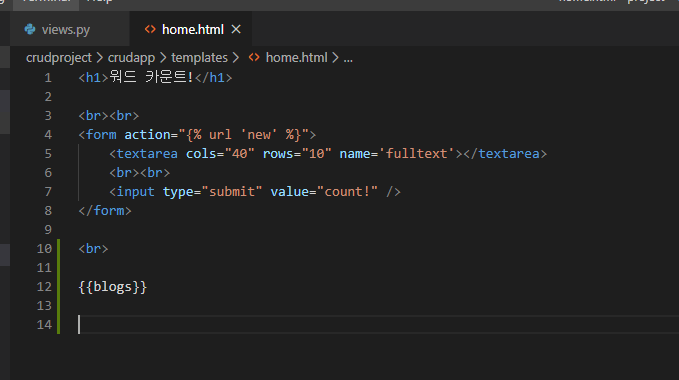Click the 'fulltext' name value
Viewport: 679px width, 380px height.
pos(417,154)
